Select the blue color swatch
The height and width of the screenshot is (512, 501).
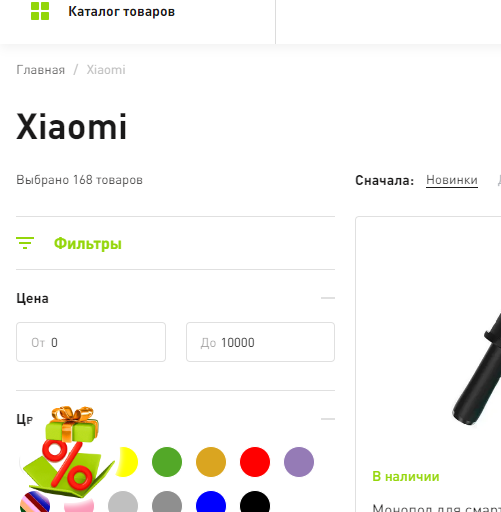point(211,502)
